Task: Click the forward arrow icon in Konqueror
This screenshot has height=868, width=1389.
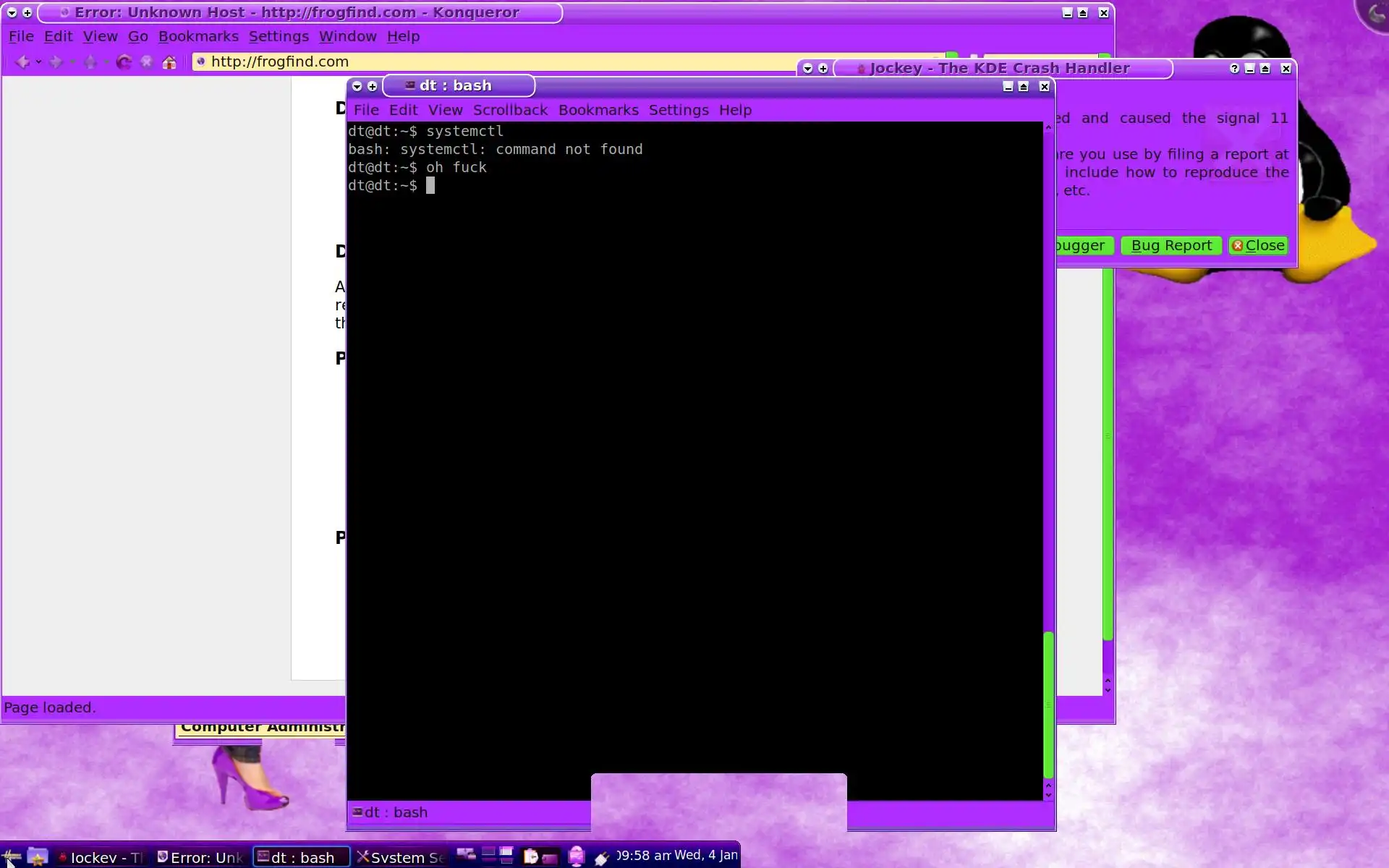Action: (x=56, y=62)
